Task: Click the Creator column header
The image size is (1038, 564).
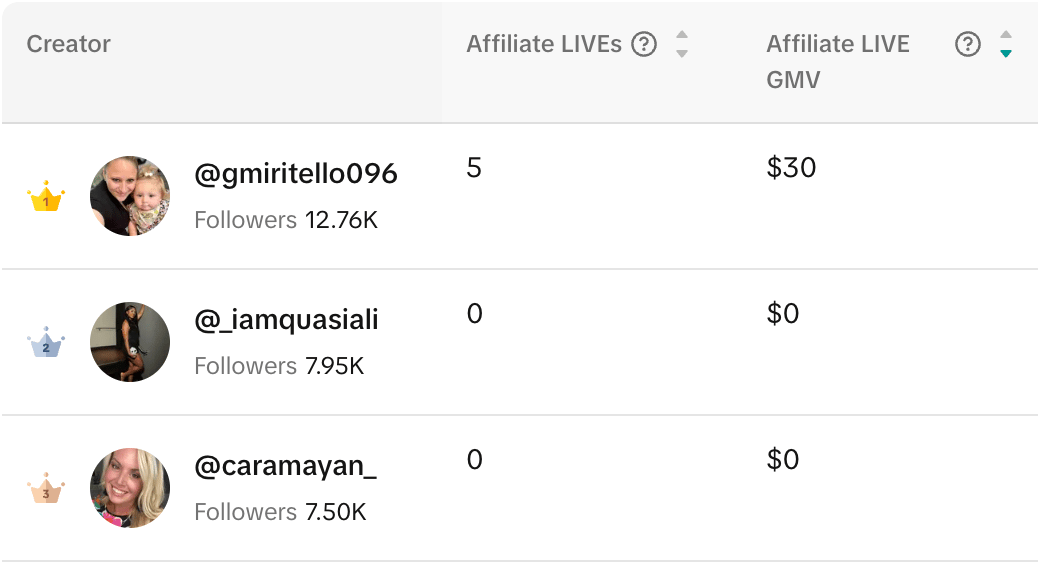Action: coord(68,44)
